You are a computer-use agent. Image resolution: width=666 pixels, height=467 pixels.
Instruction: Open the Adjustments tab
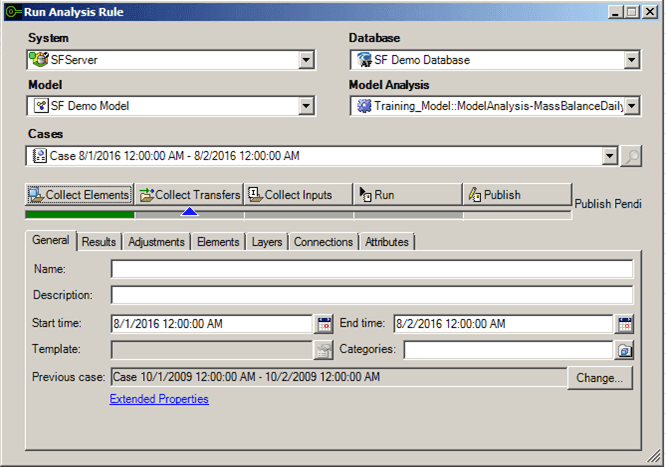(x=156, y=242)
